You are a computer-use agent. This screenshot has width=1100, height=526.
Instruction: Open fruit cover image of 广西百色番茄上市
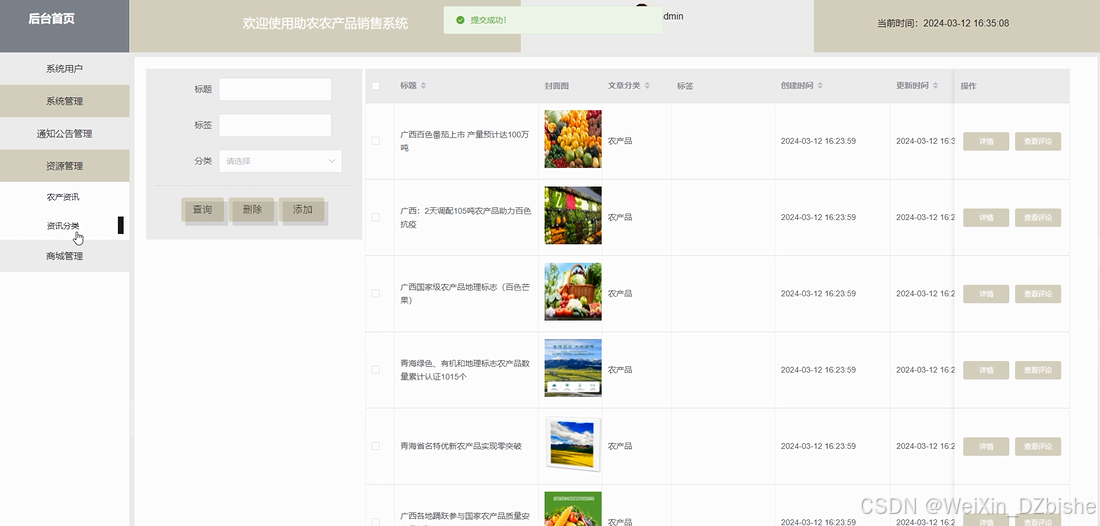coord(572,139)
